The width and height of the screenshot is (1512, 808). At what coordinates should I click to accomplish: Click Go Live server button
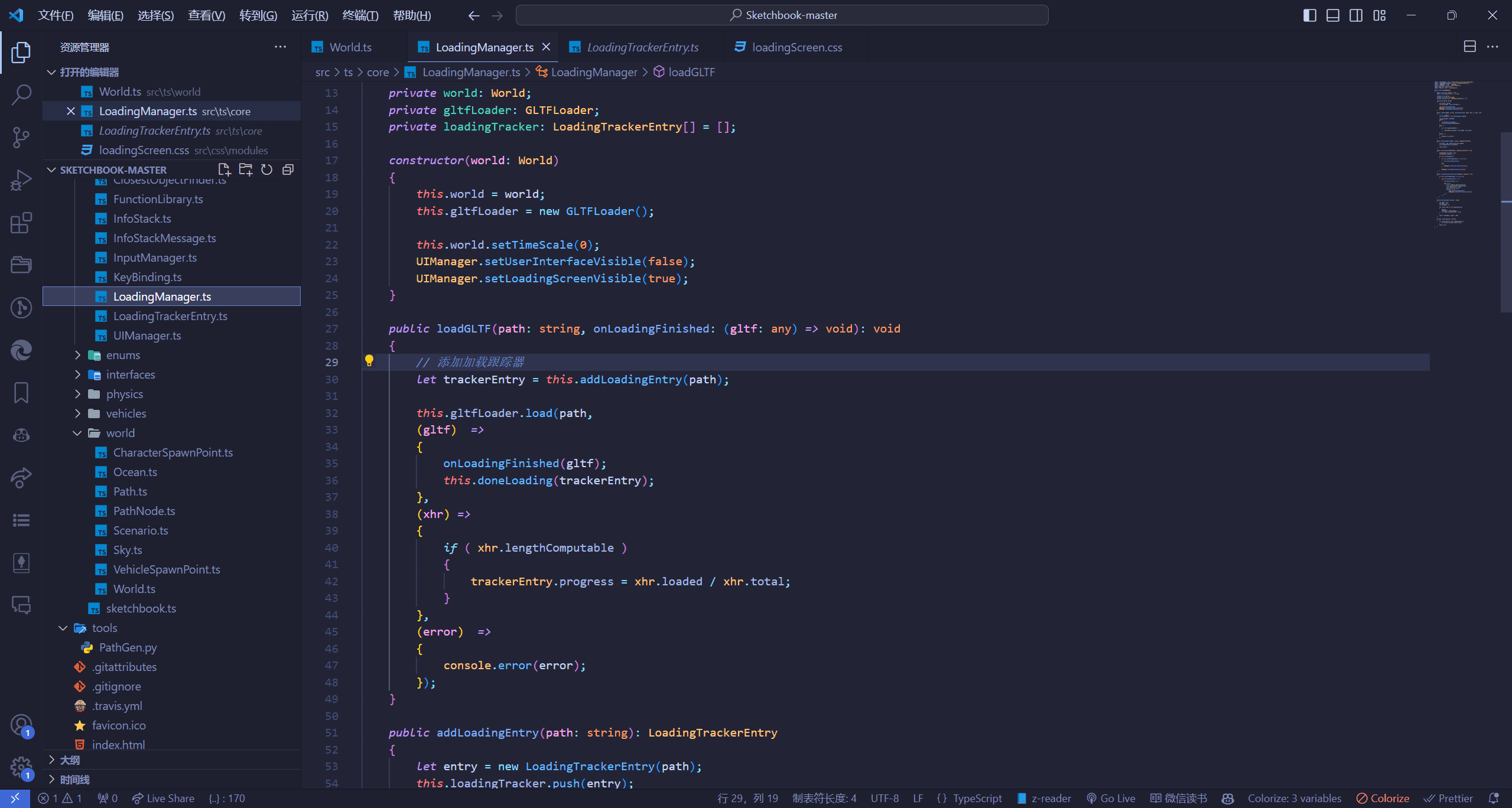pos(1111,798)
